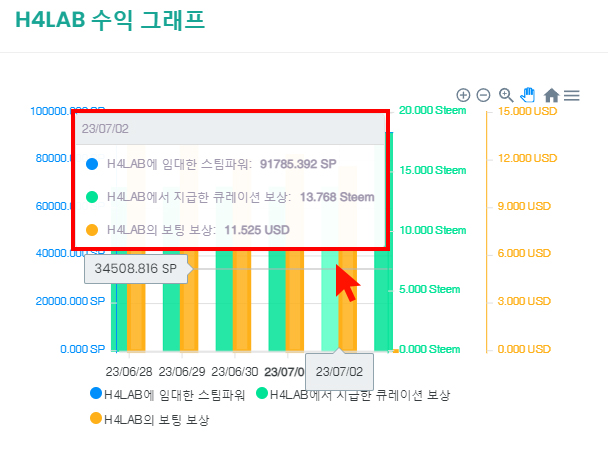608x455 pixels.
Task: Select the magnifier selection zoom tool
Action: coord(506,95)
